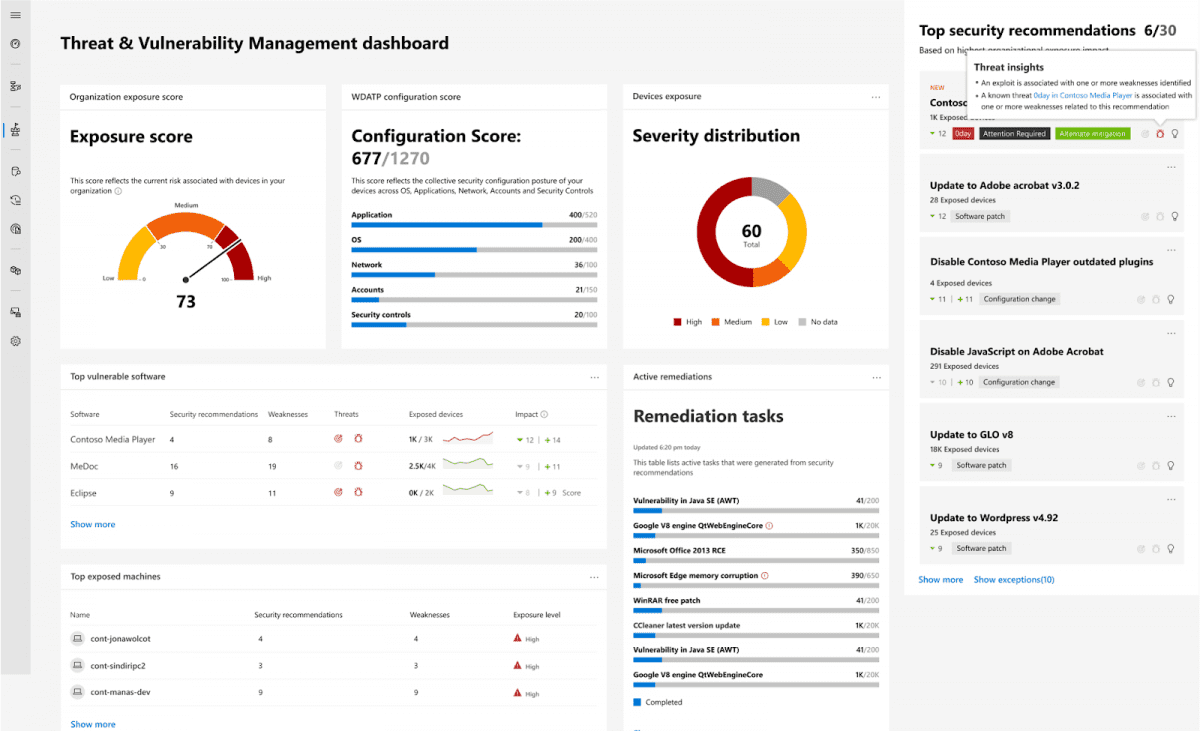Viewport: 1200px width, 731px height.
Task: Open the Show exceptions(10) link
Action: tap(1014, 580)
